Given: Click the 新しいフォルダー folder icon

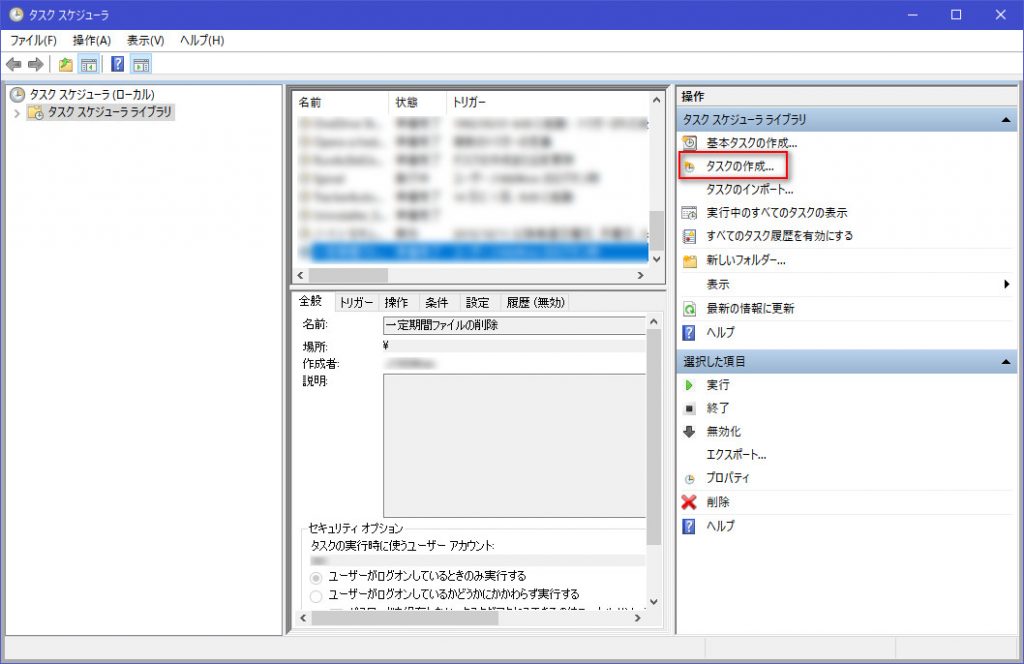Looking at the screenshot, I should point(689,261).
